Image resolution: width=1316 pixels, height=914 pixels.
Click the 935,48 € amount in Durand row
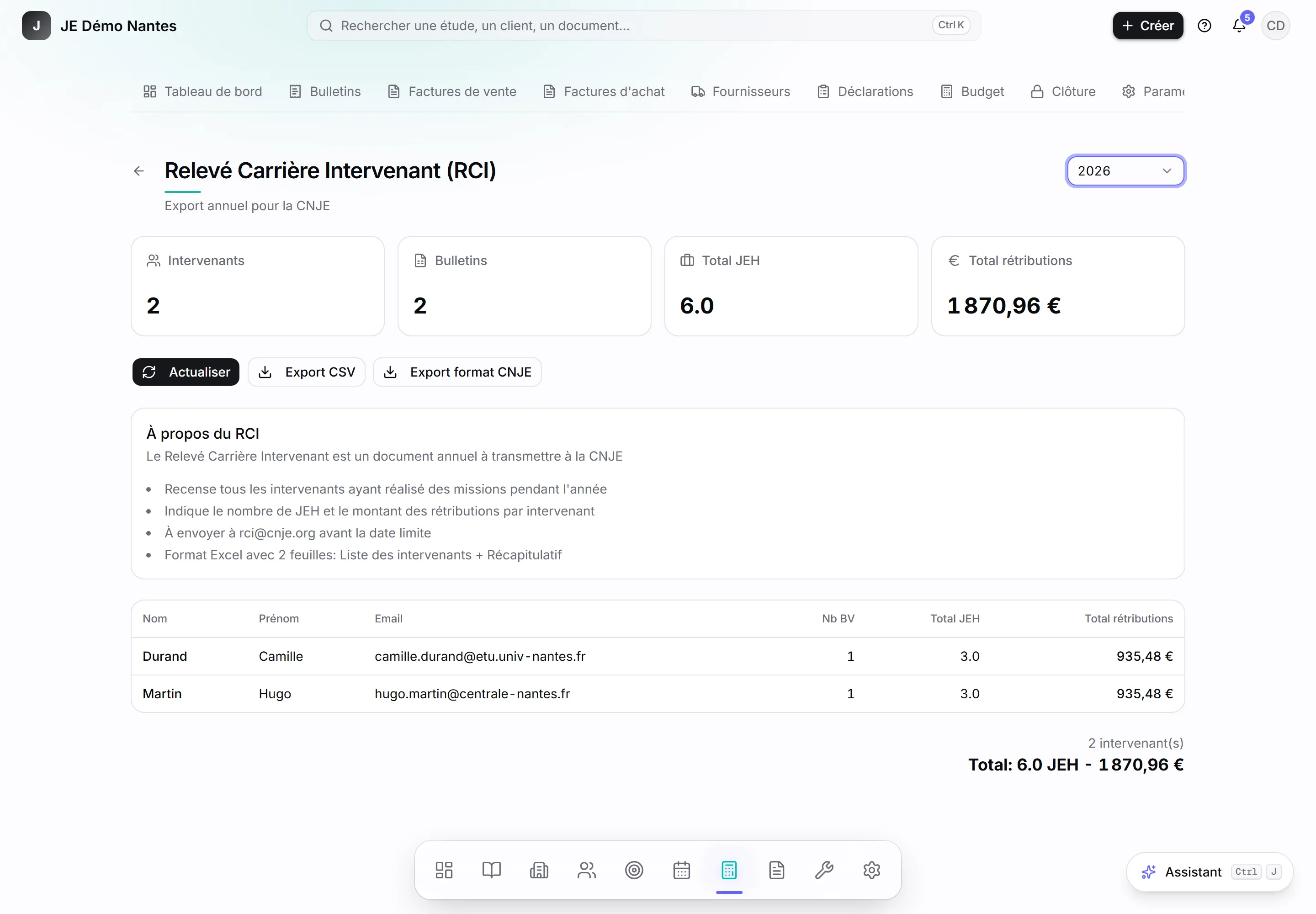pyautogui.click(x=1144, y=656)
